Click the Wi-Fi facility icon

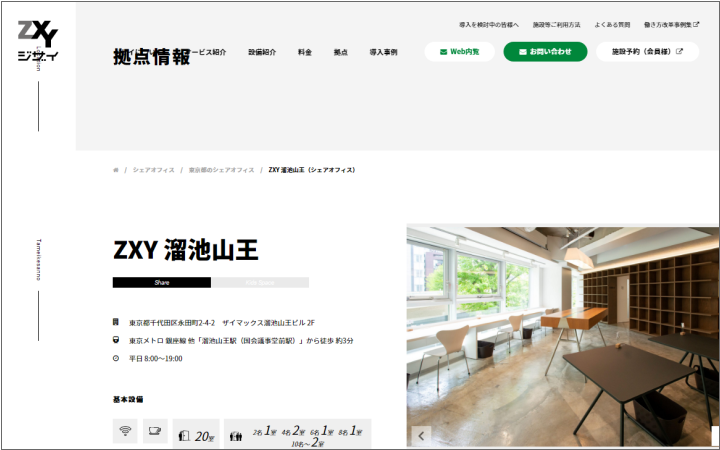[125, 431]
